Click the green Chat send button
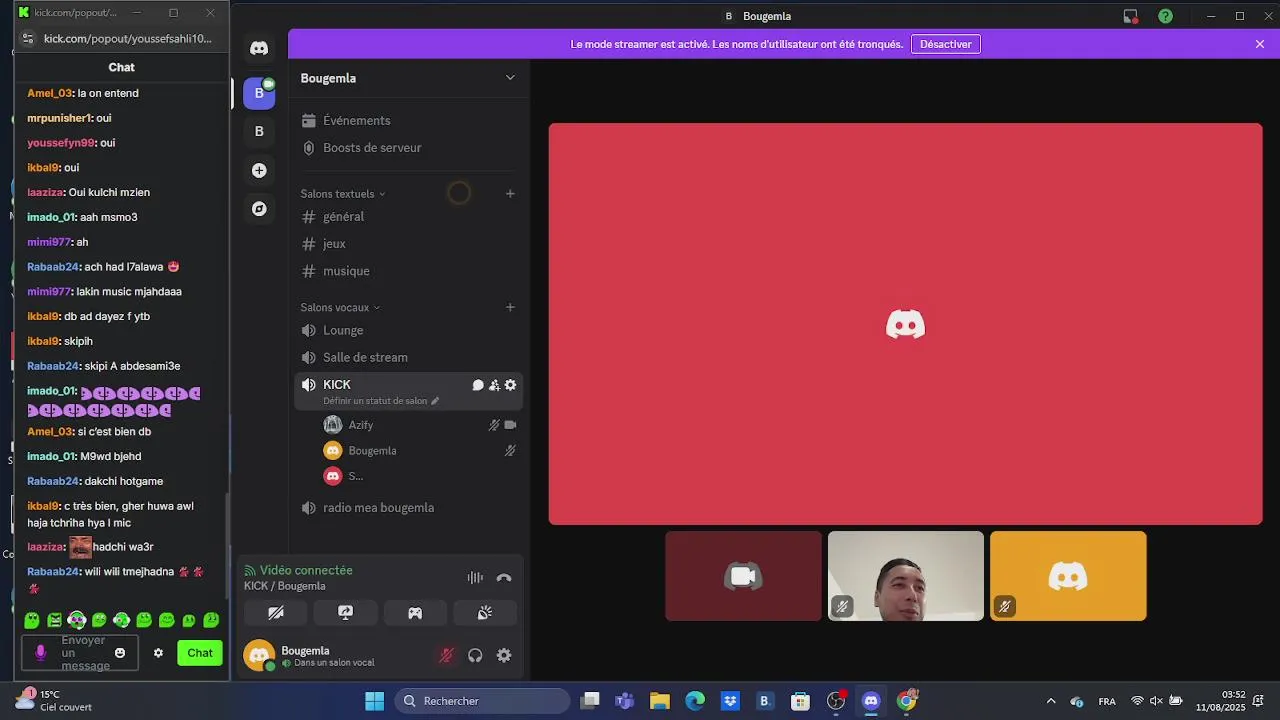Image resolution: width=1280 pixels, height=720 pixels. [x=200, y=653]
